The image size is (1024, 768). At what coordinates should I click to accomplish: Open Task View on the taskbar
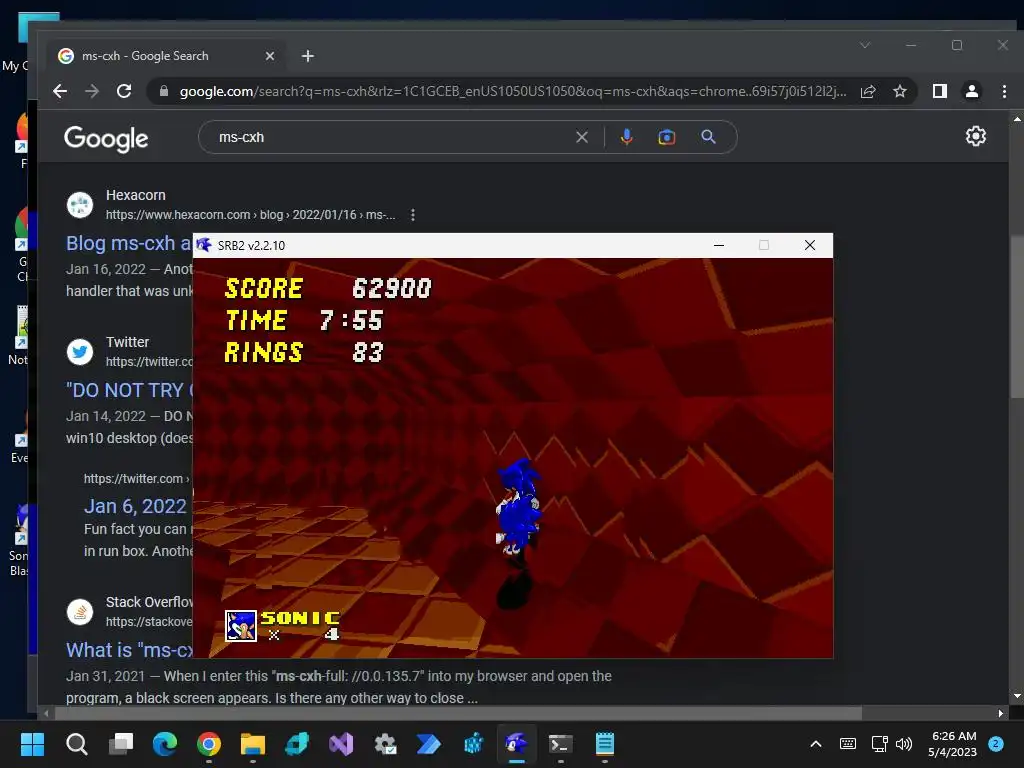[121, 744]
